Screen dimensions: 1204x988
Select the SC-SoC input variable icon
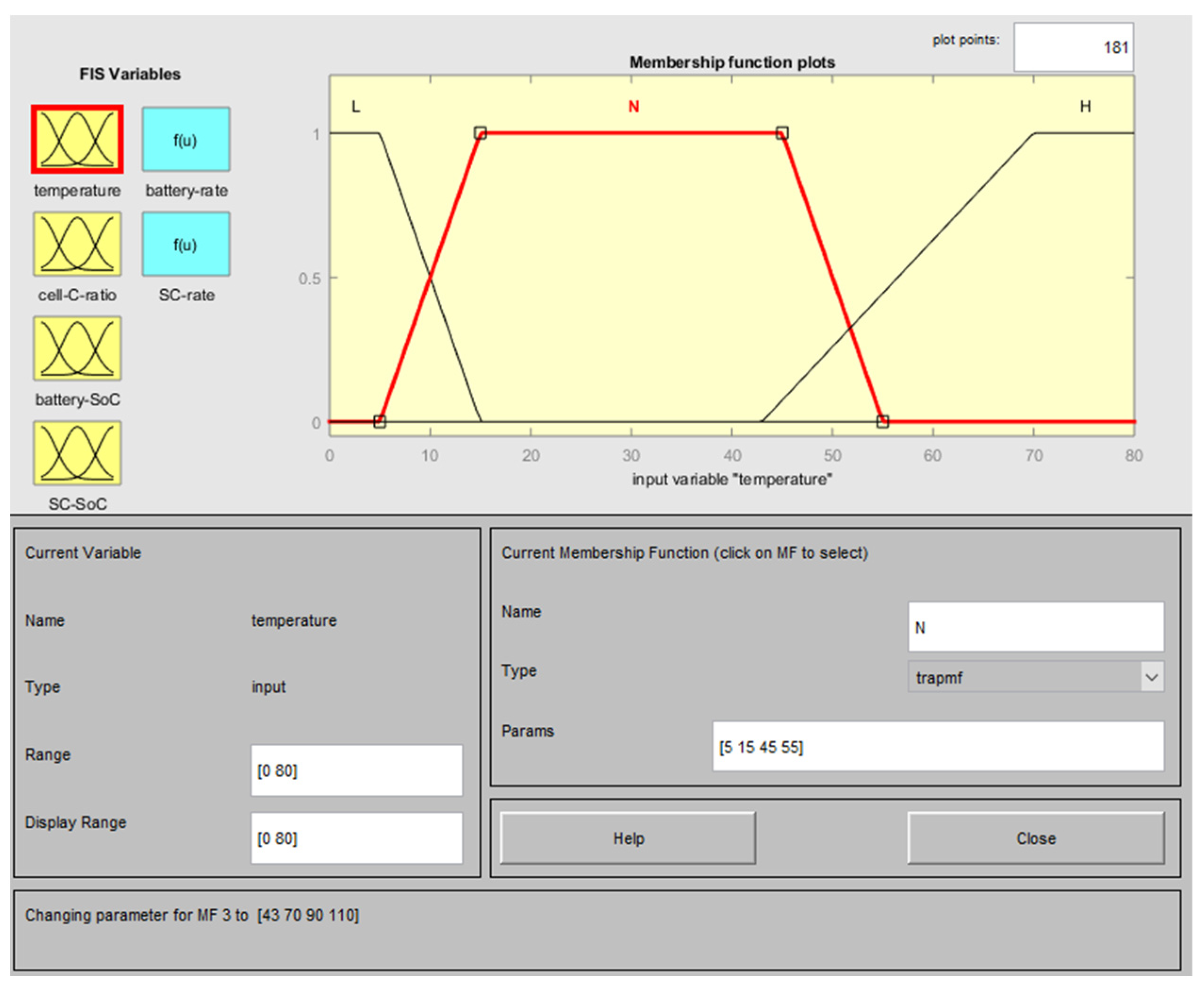point(77,453)
